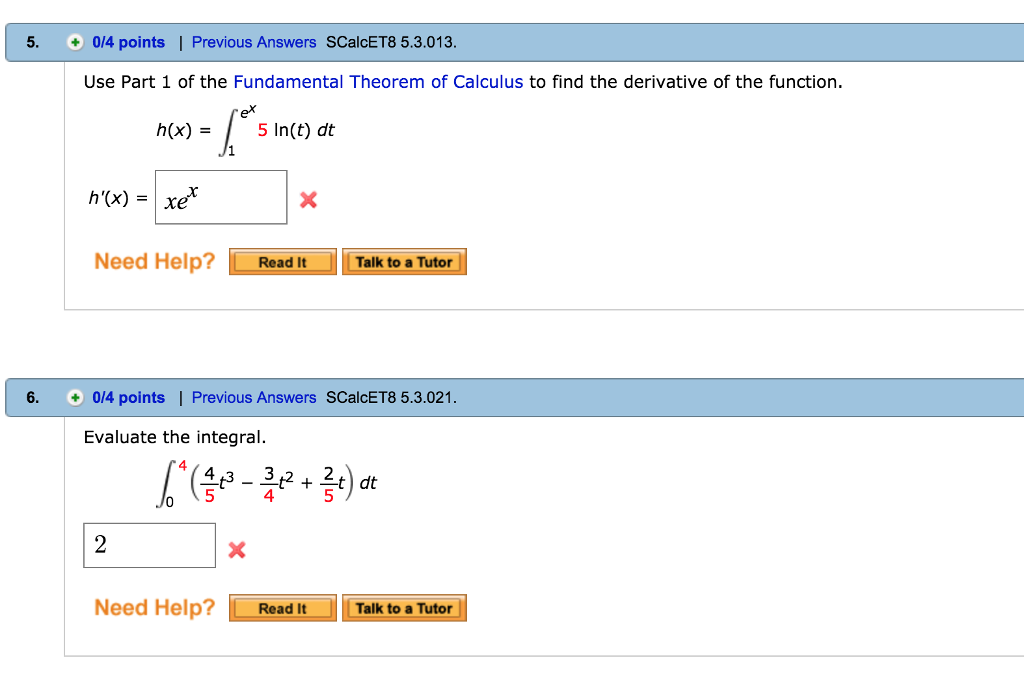Open Talk to a Tutor on question 5
The image size is (1024, 686).
coord(404,261)
